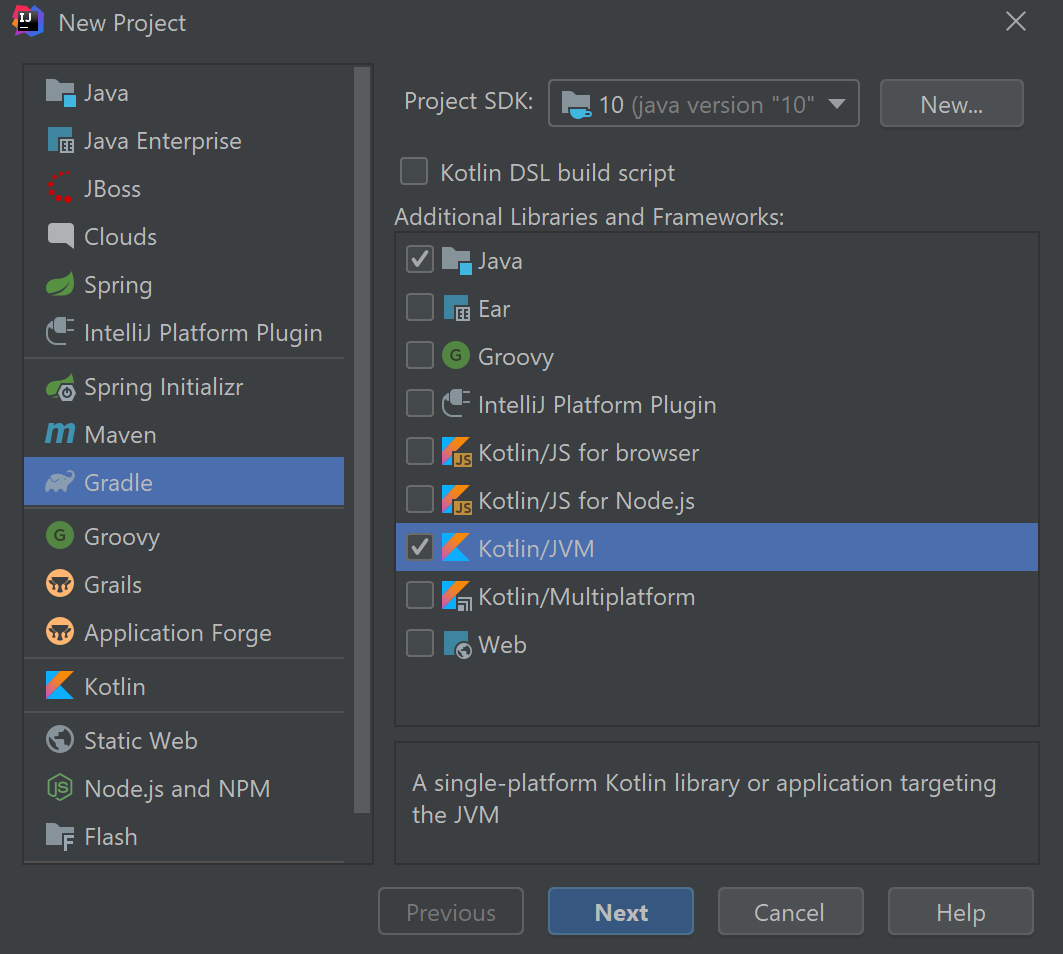Uncheck the Kotlin/JVM framework checkbox
This screenshot has height=954, width=1063.
420,548
